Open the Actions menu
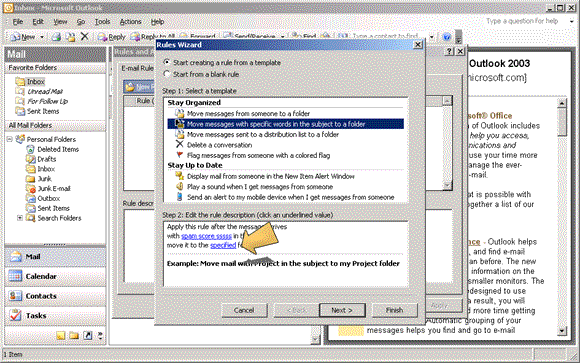 pos(131,21)
